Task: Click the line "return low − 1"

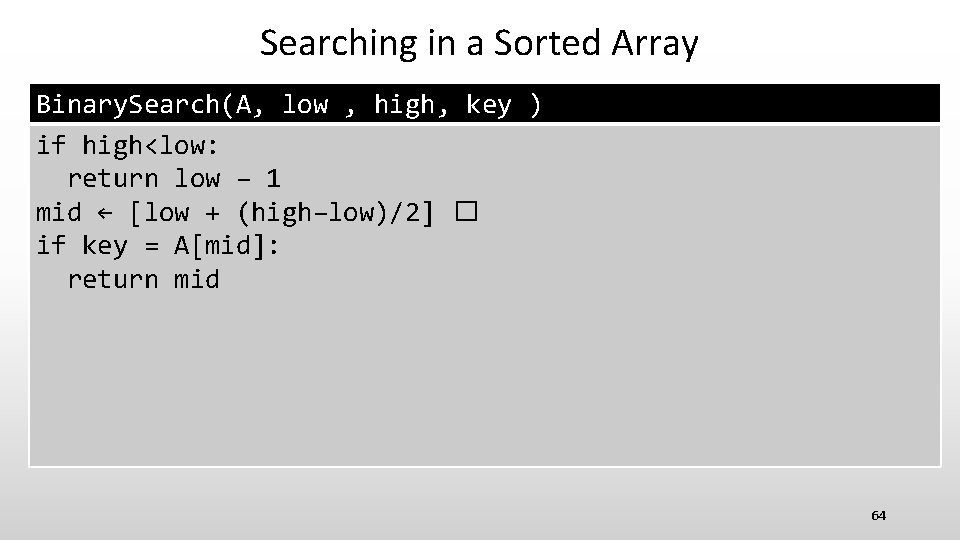Action: point(173,179)
